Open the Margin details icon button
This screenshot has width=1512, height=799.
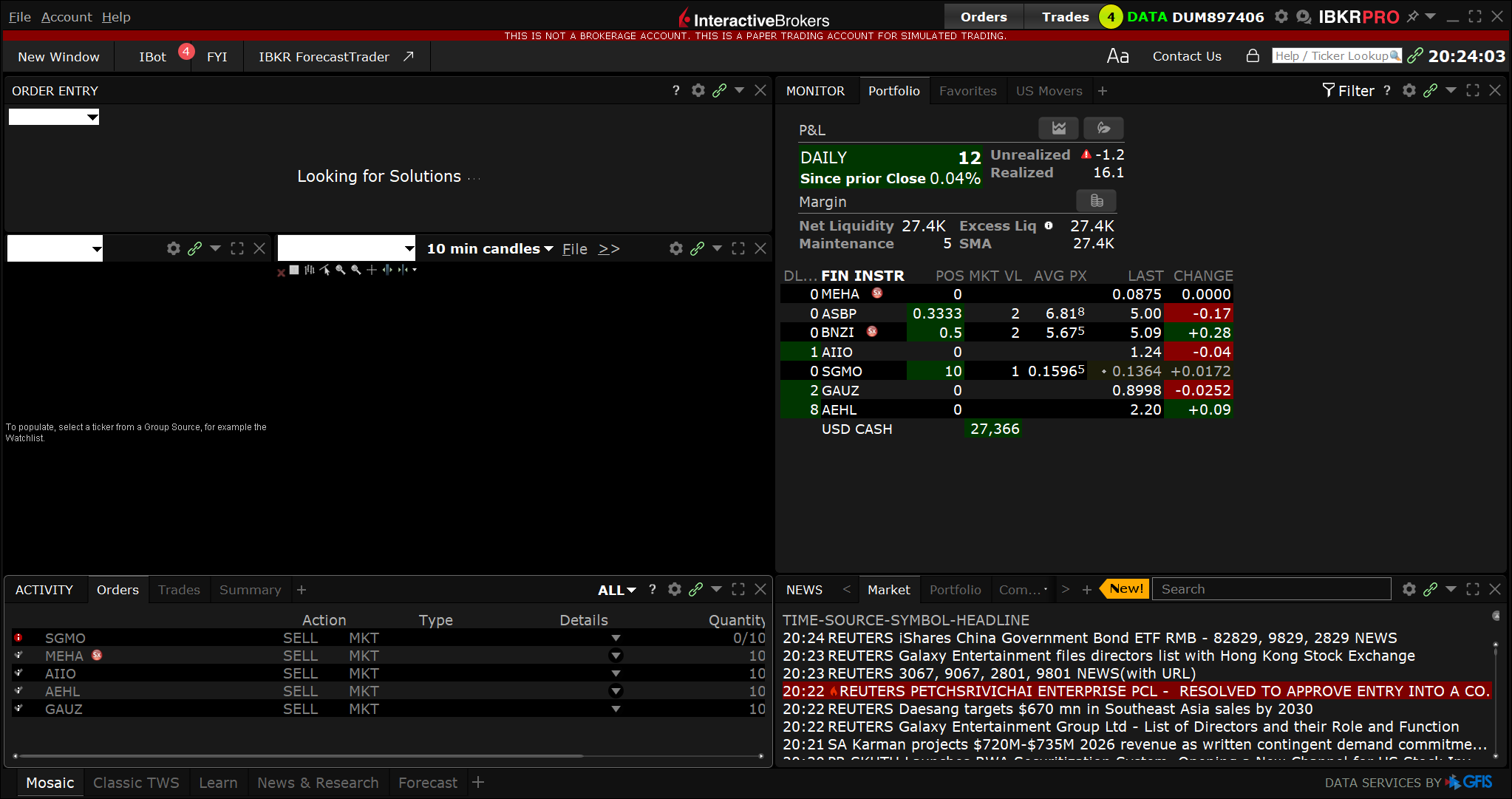(1097, 200)
